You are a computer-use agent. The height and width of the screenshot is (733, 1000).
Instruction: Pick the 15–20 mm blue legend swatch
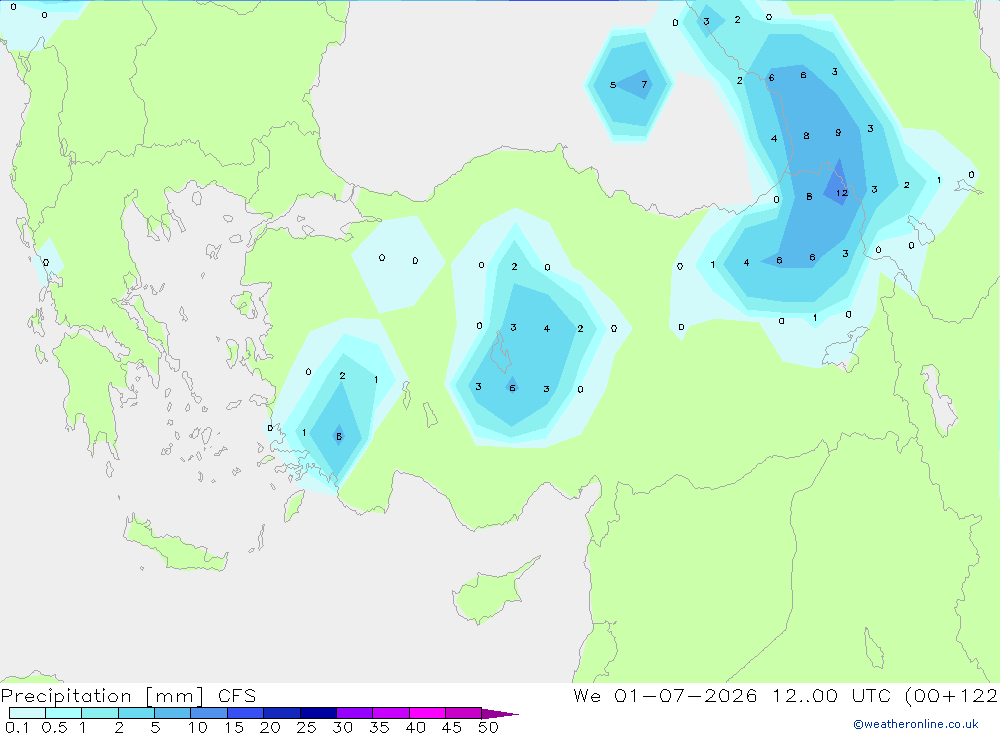tap(245, 713)
